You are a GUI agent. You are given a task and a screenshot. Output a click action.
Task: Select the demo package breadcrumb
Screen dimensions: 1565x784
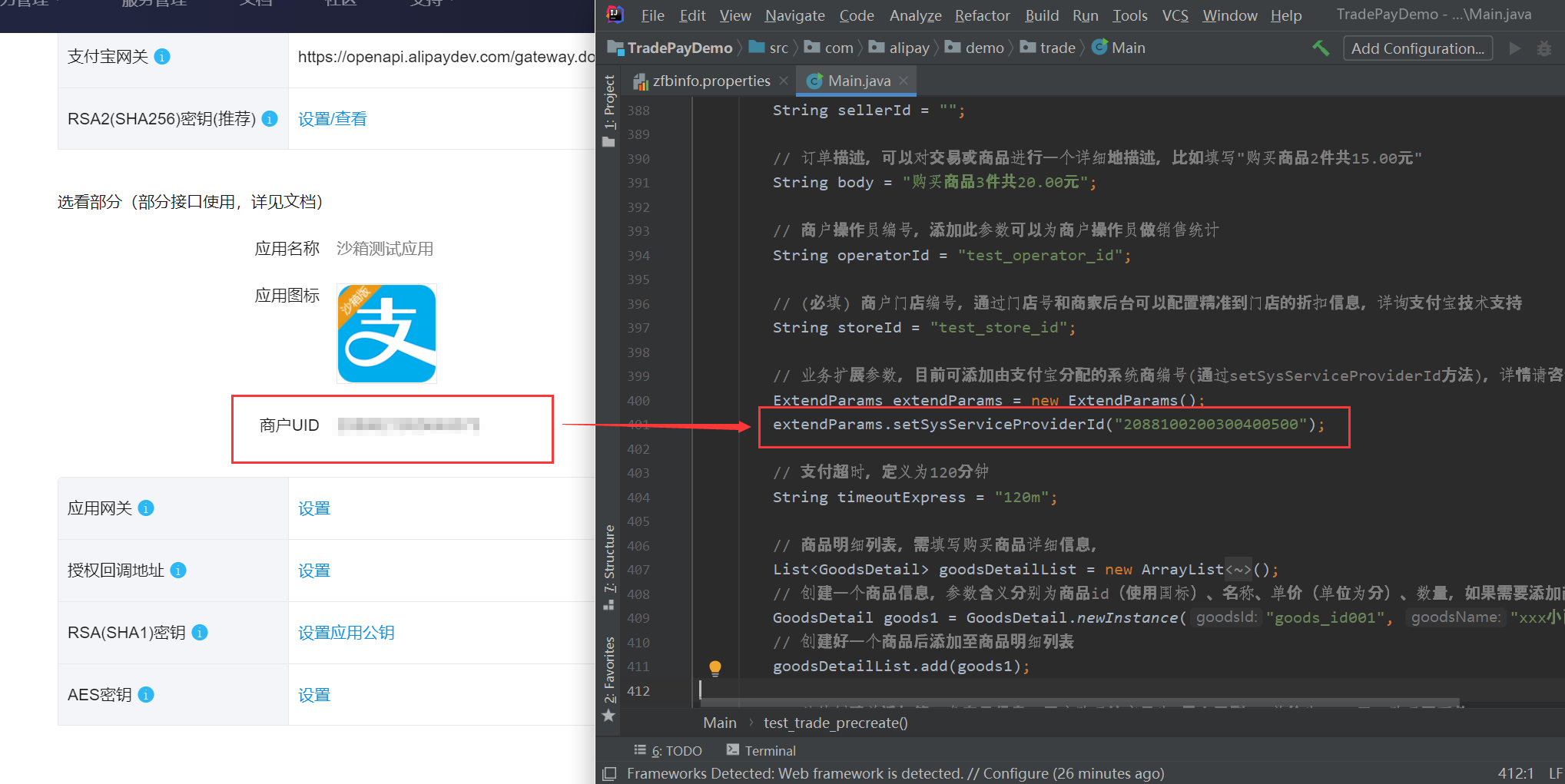click(x=974, y=48)
